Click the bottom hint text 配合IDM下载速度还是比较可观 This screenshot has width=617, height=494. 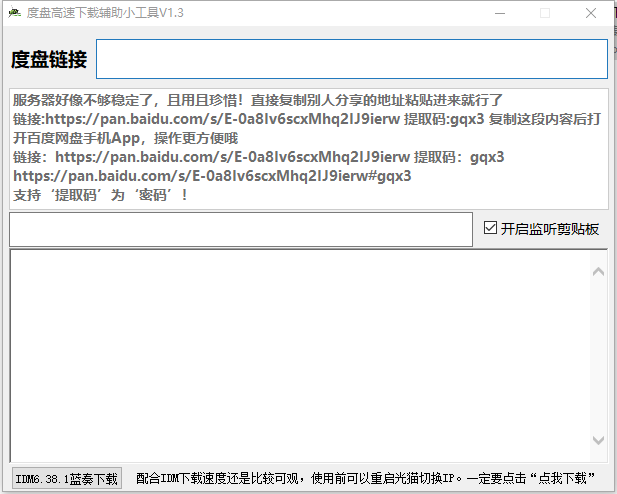[366, 478]
